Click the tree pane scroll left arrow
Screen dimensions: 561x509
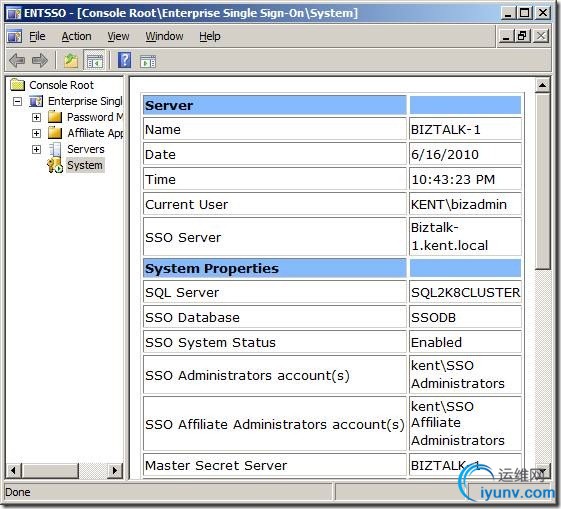coord(13,470)
